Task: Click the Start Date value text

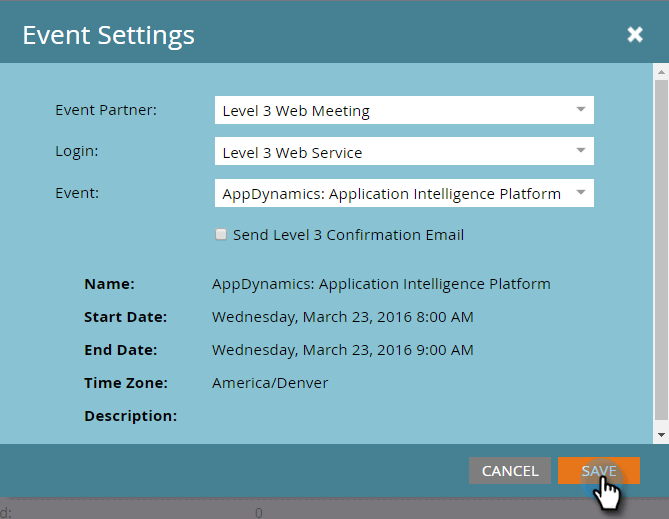Action: pyautogui.click(x=342, y=317)
